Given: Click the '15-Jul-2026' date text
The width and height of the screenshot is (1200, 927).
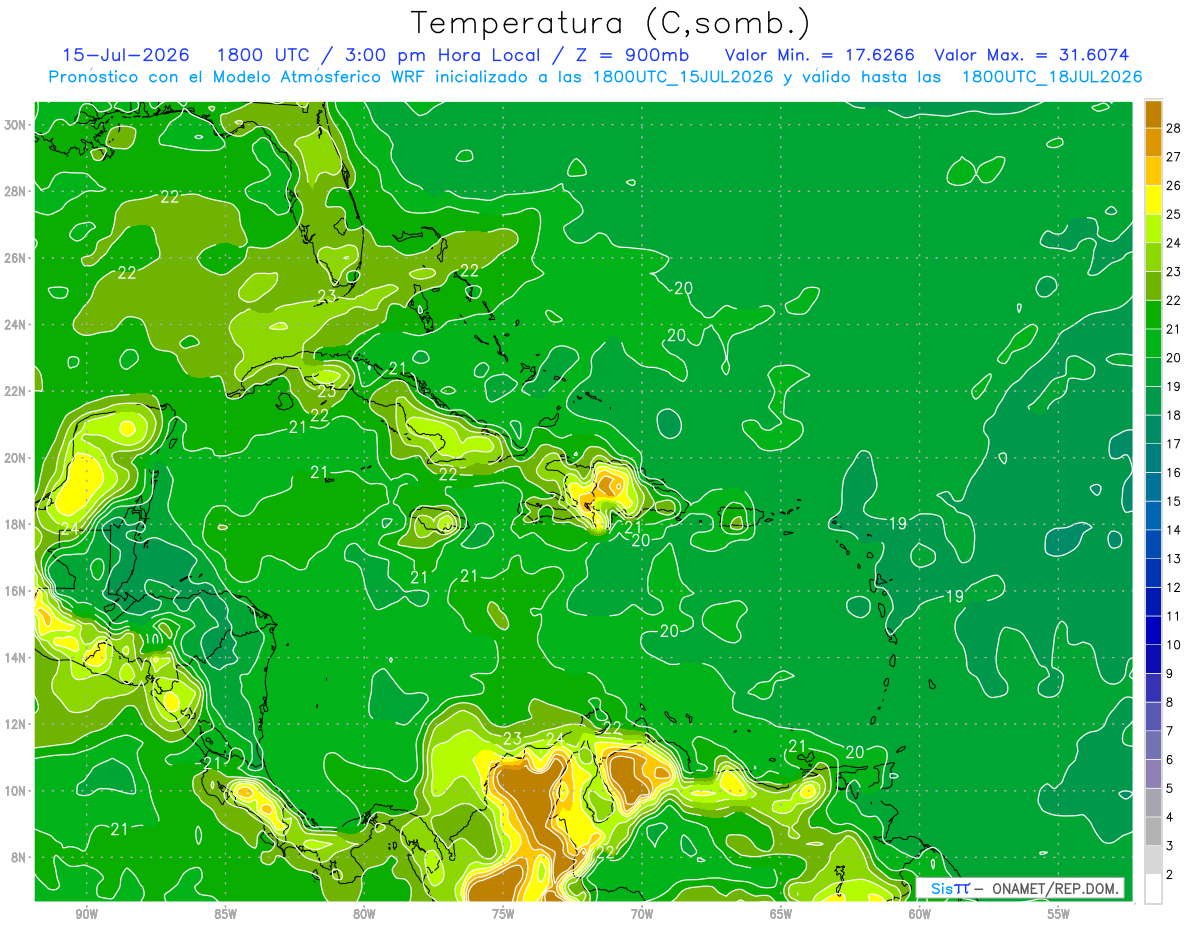Looking at the screenshot, I should (x=125, y=55).
